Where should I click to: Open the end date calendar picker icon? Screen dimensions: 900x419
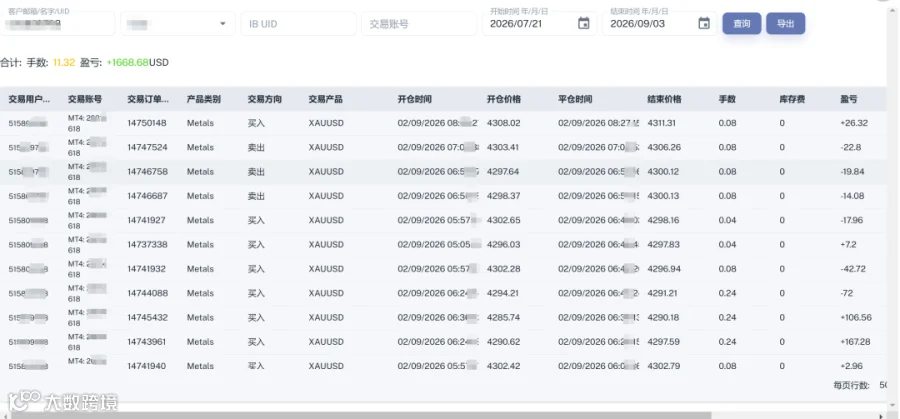[x=704, y=24]
